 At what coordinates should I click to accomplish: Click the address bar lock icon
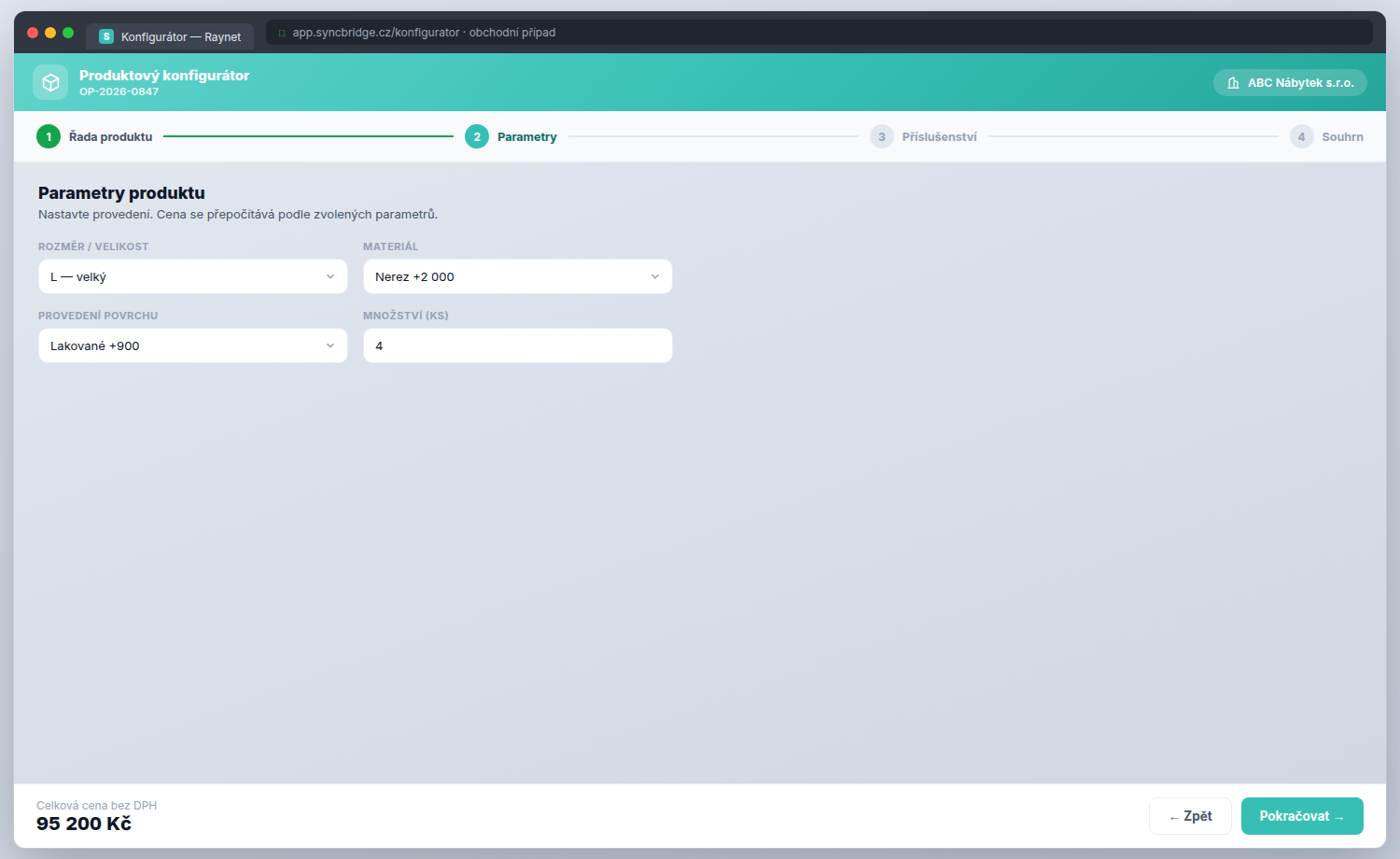[x=282, y=33]
